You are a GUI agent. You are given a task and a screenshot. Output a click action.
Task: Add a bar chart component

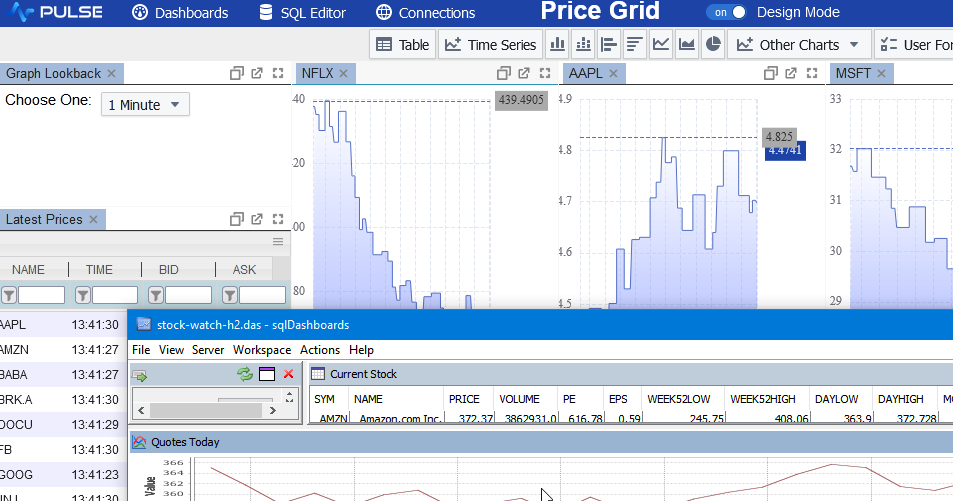(x=557, y=44)
